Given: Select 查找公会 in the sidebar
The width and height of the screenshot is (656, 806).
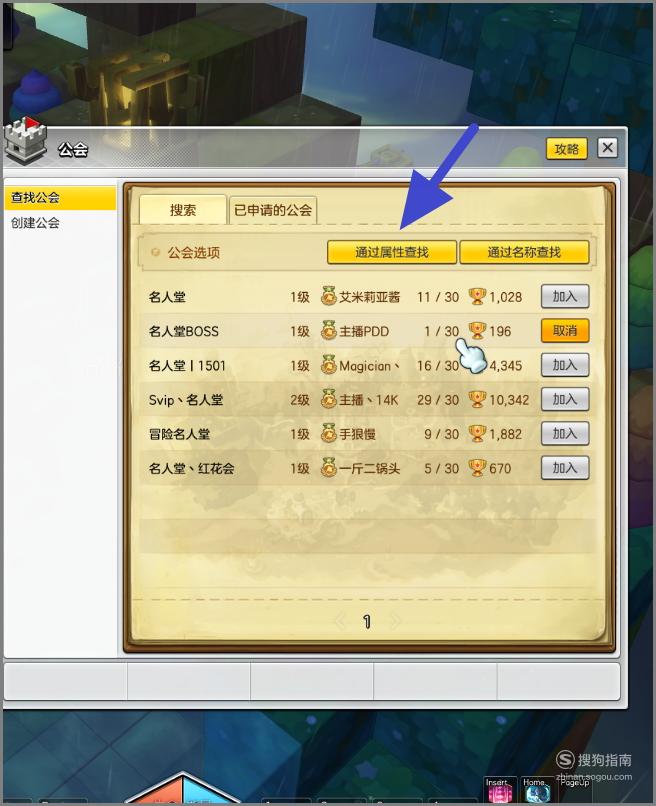Looking at the screenshot, I should pos(60,197).
